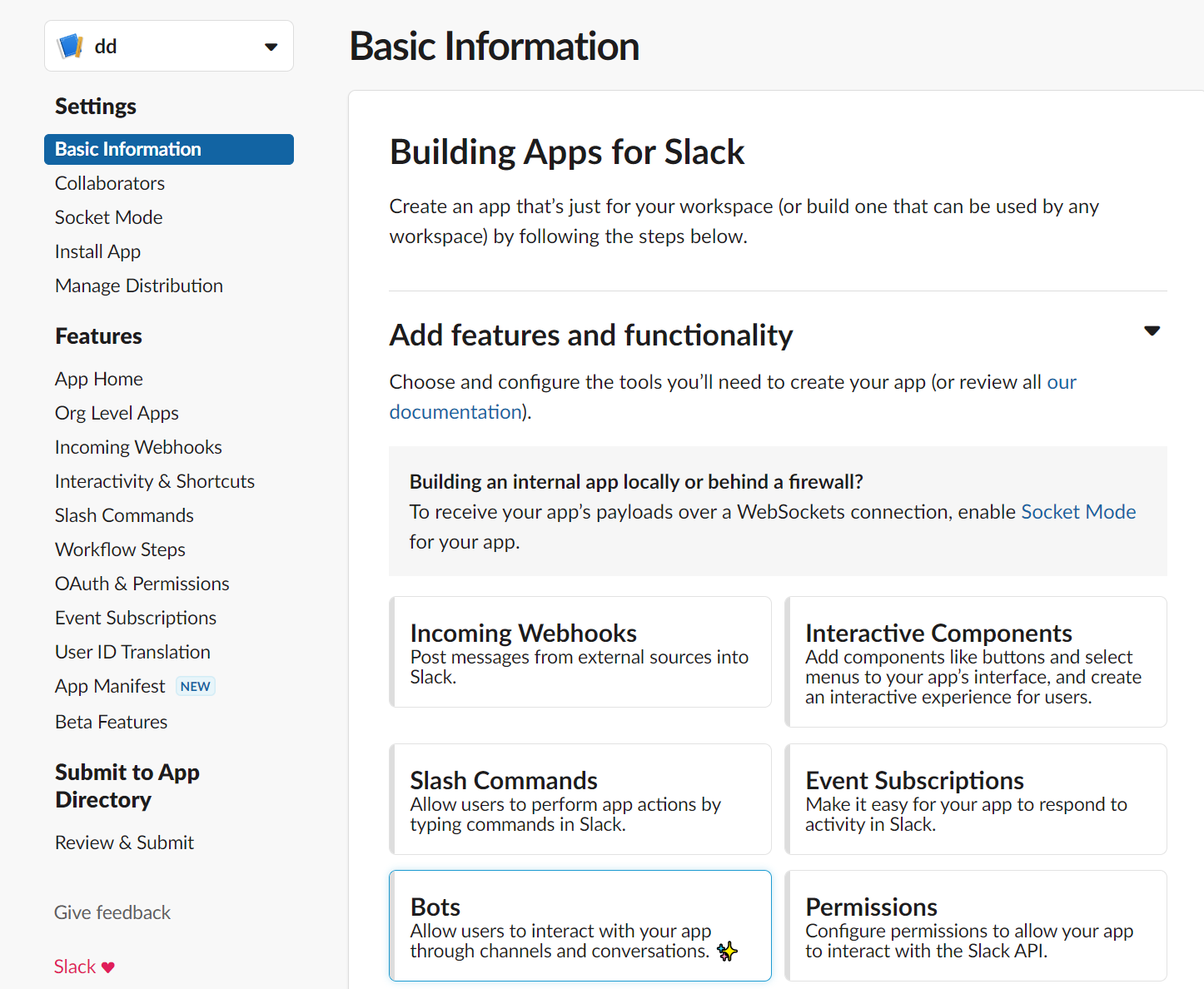The width and height of the screenshot is (1204, 989).
Task: Open Socket Mode in sidebar
Action: tap(108, 217)
